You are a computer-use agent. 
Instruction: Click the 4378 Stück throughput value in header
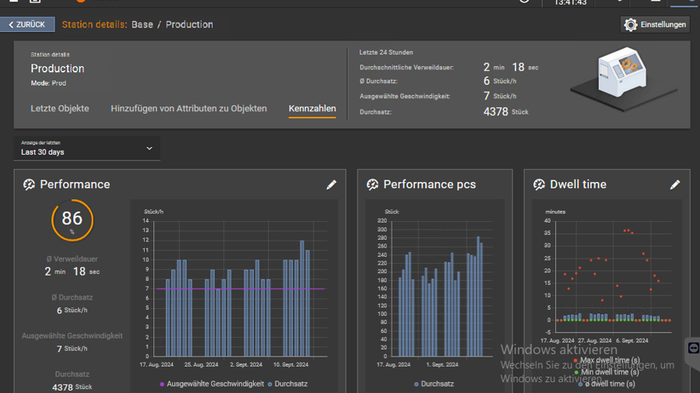(505, 112)
